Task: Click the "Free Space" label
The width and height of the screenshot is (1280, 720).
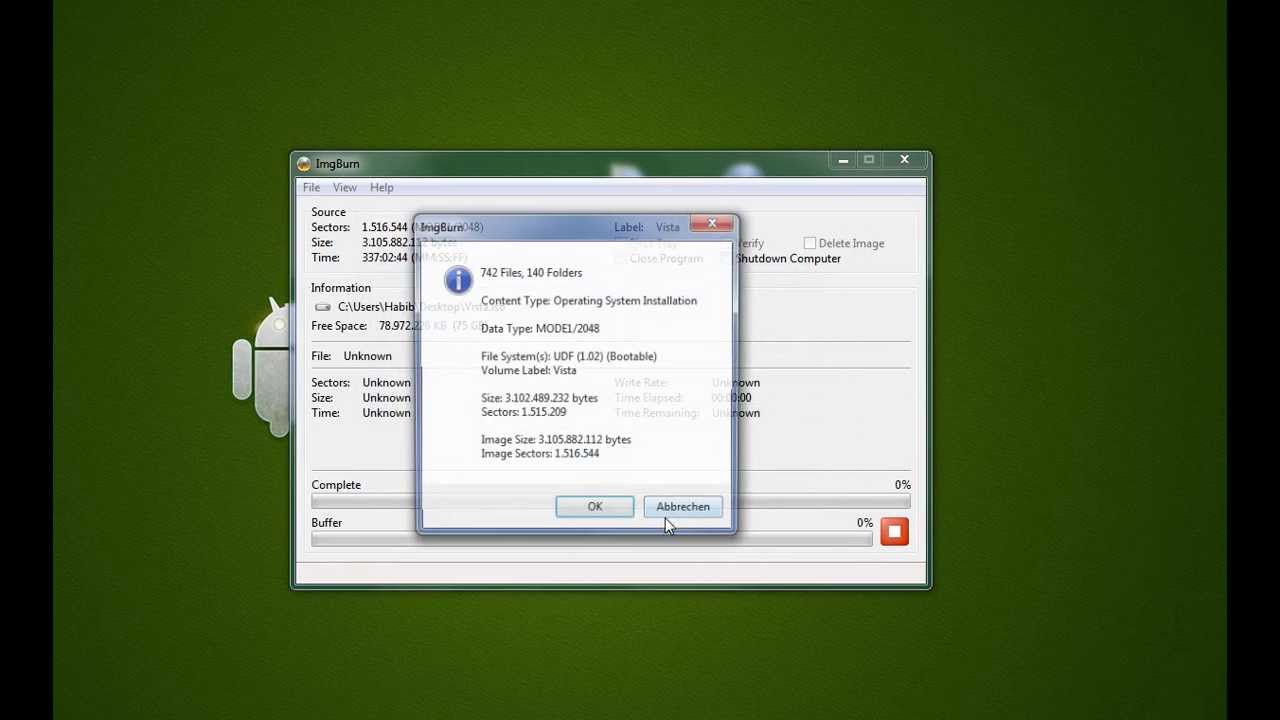Action: pyautogui.click(x=339, y=326)
